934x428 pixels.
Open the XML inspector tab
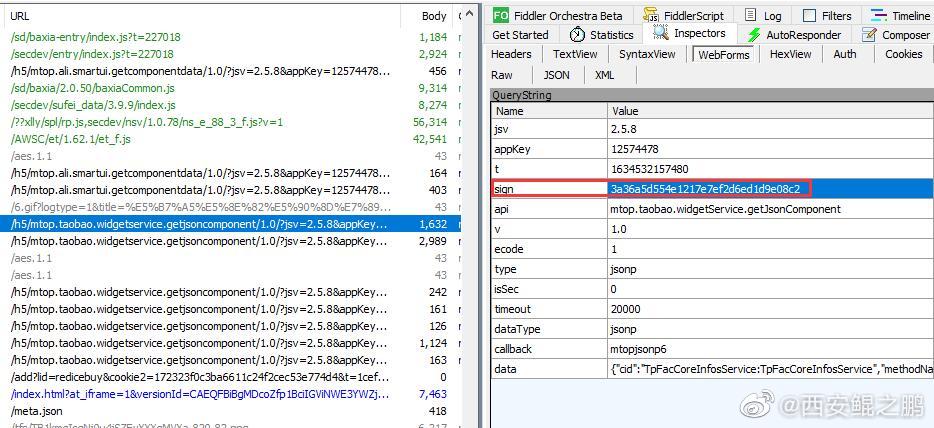coord(604,75)
